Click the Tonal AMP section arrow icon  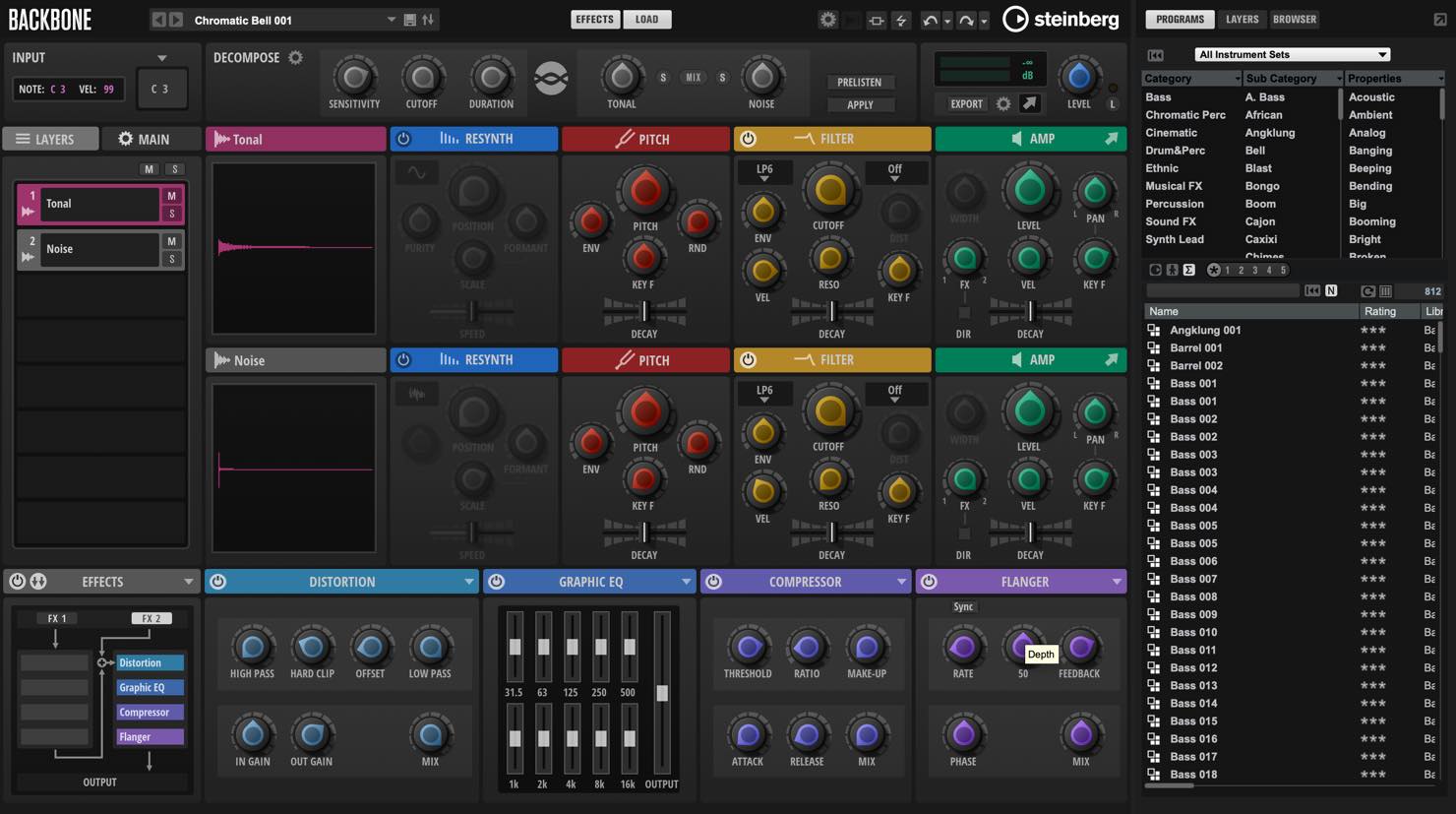pos(1111,139)
